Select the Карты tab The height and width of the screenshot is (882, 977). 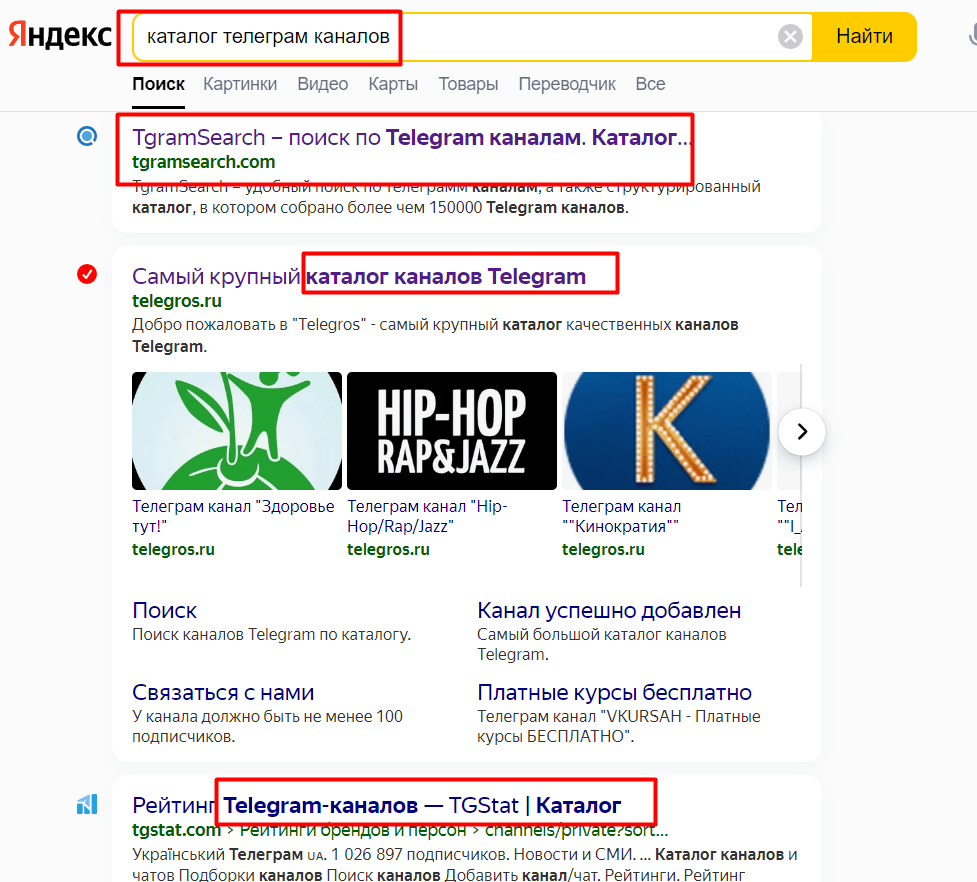coord(393,84)
